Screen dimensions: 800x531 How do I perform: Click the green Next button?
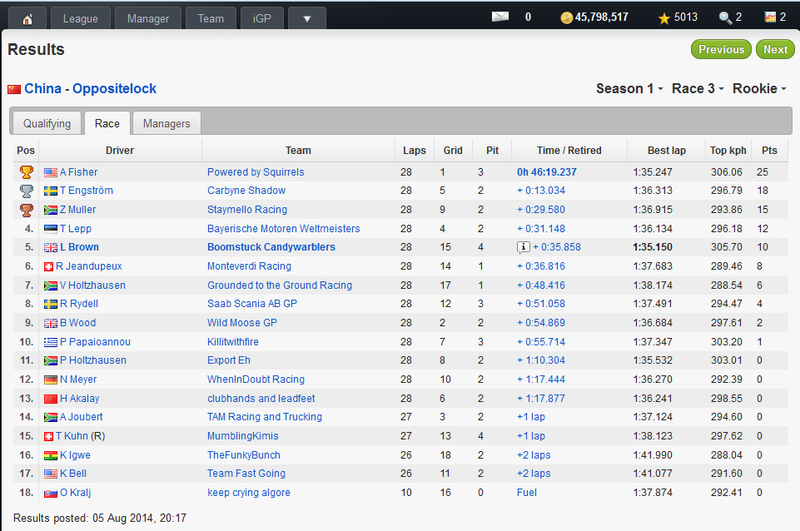point(775,49)
